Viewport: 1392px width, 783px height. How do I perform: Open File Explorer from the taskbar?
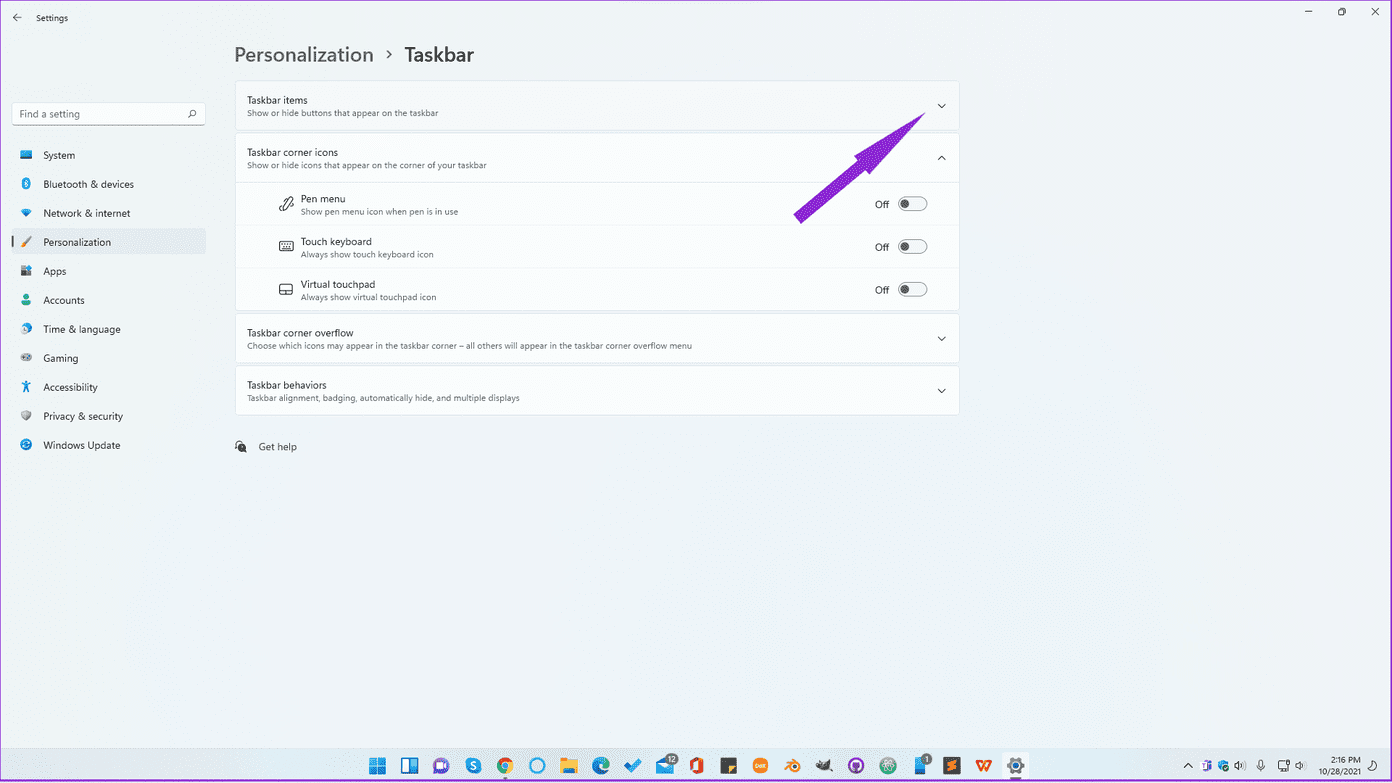pyautogui.click(x=569, y=766)
